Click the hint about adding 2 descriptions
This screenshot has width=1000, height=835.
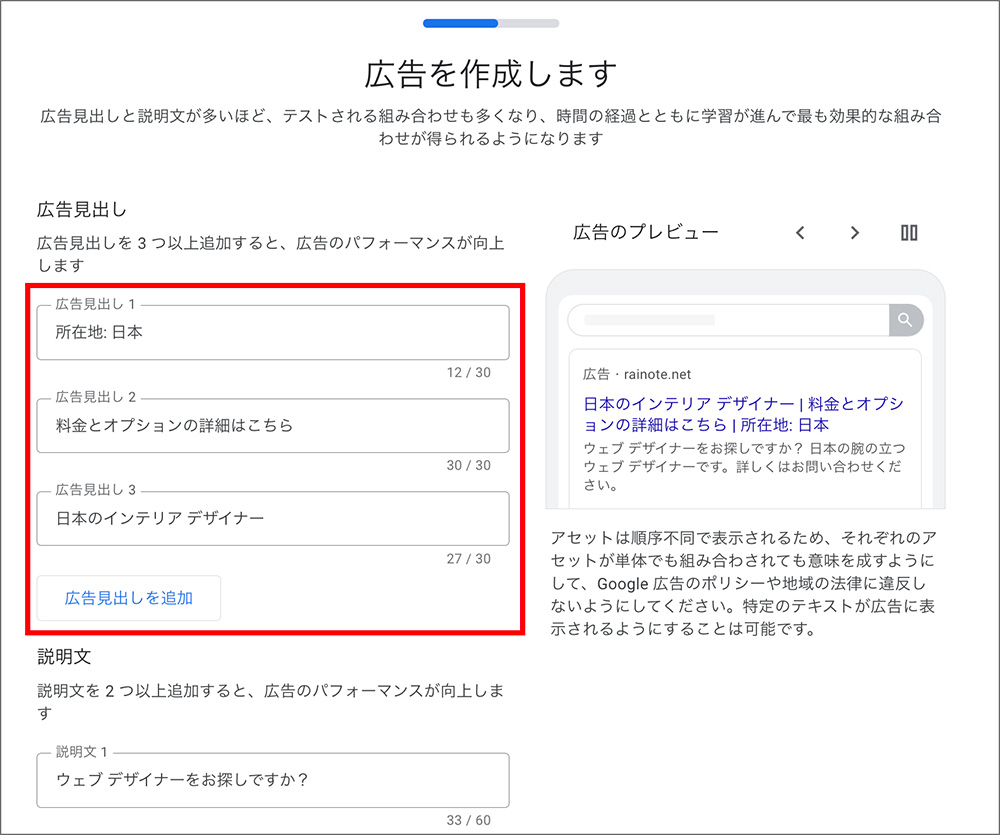270,702
